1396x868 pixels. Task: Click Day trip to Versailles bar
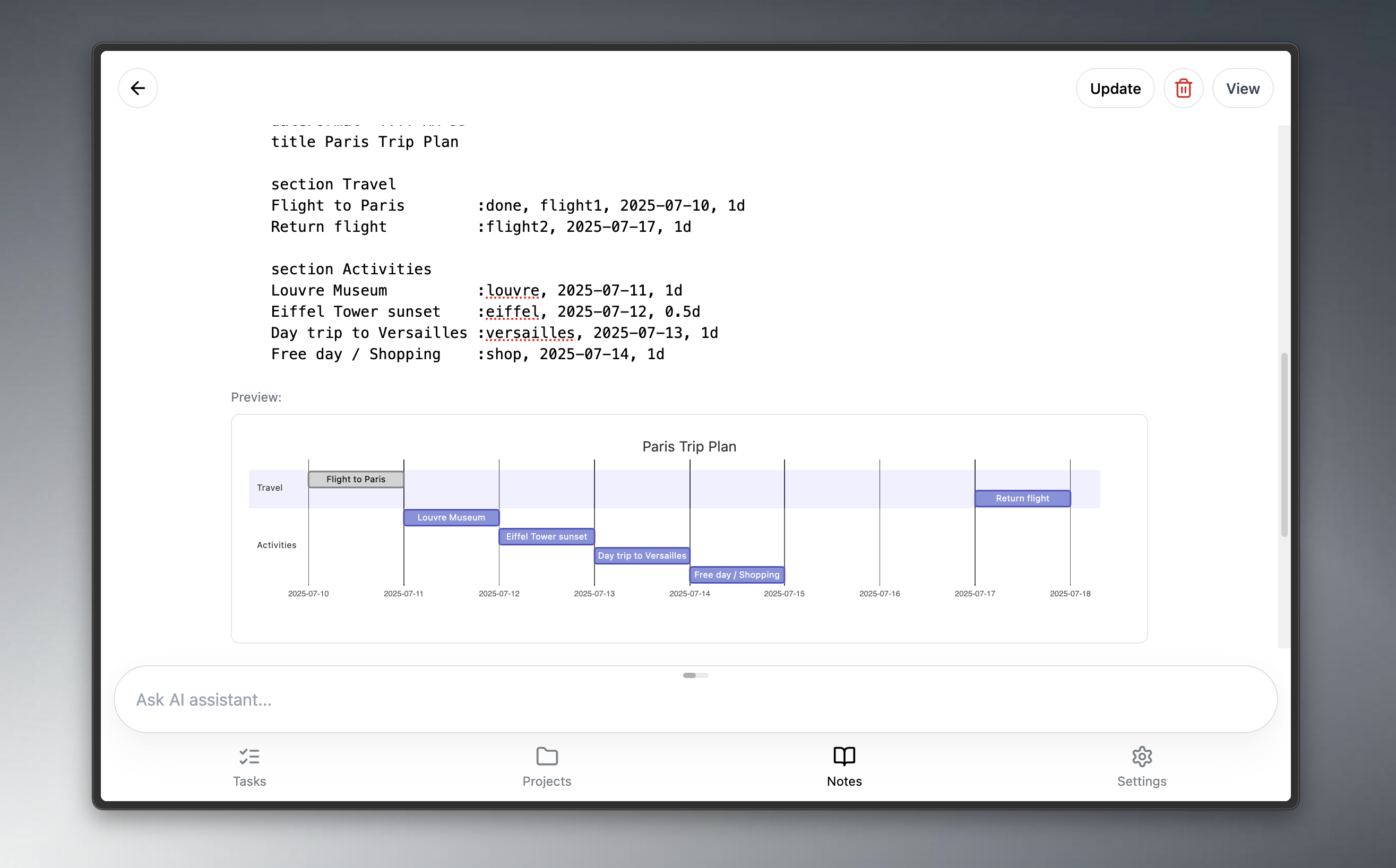[641, 555]
